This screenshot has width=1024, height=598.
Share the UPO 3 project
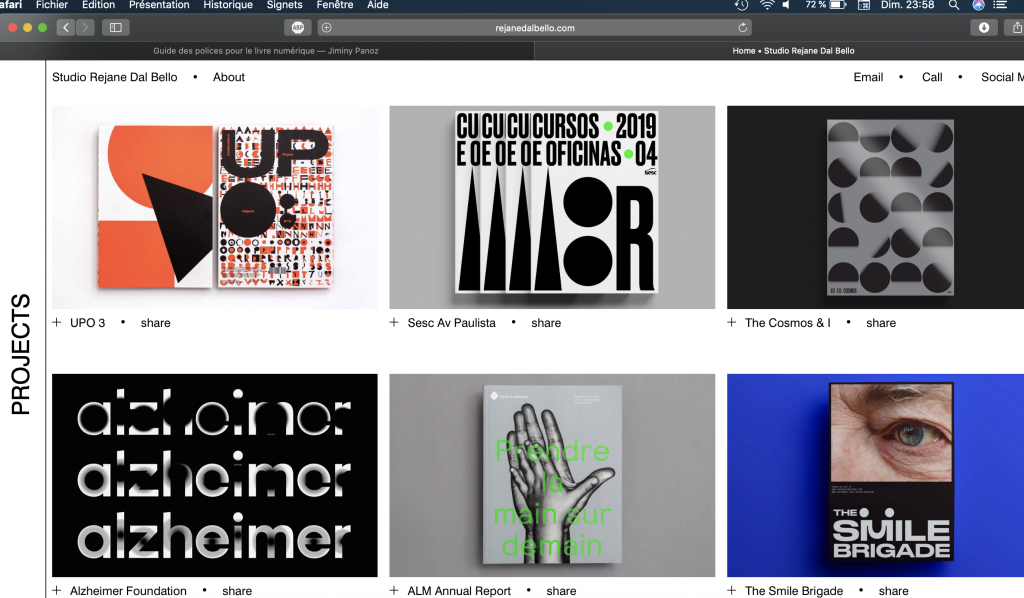[x=155, y=323]
